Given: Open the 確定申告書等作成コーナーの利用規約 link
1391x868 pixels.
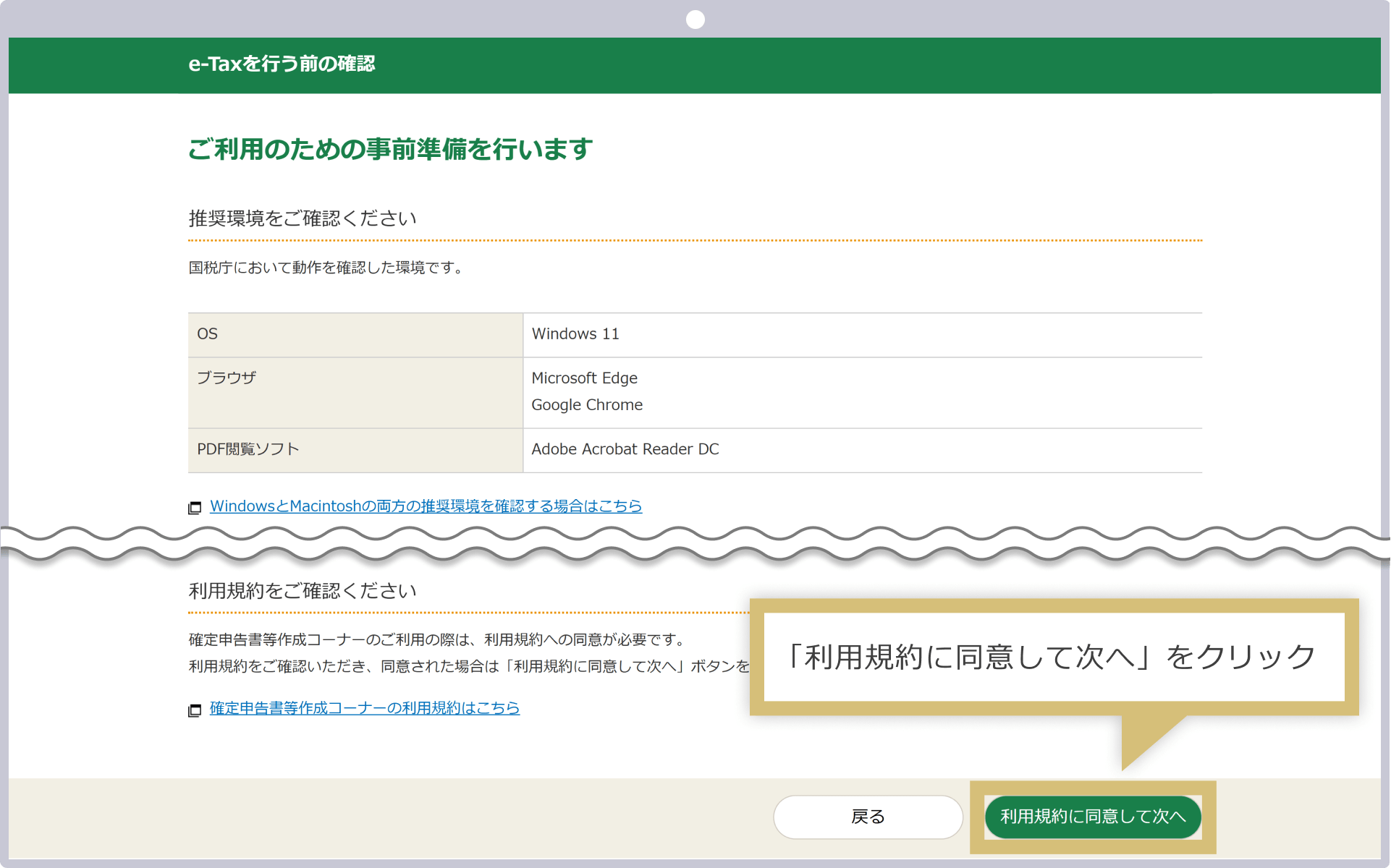Looking at the screenshot, I should (x=365, y=708).
